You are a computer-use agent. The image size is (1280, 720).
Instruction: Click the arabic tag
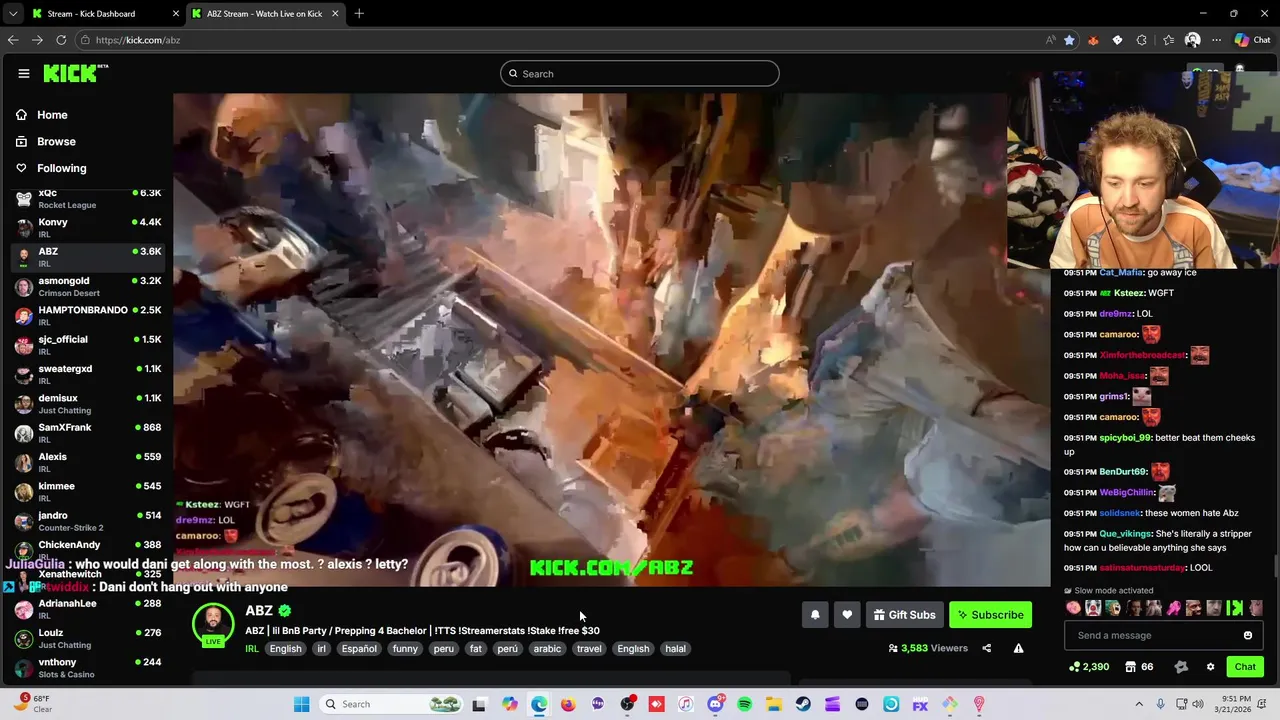[547, 649]
